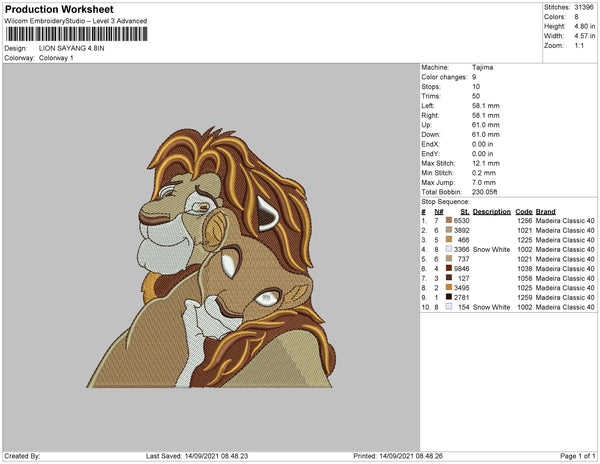Select the swatch beside stitch count 737

[449, 259]
